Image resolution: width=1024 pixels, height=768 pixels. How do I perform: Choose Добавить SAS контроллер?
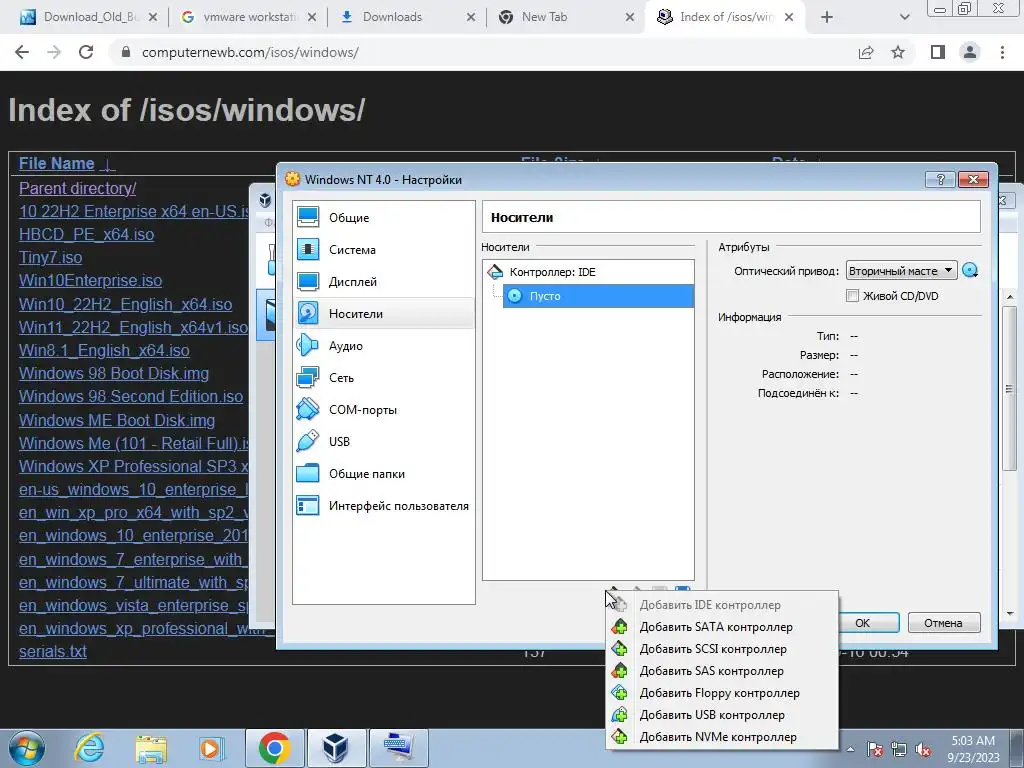(x=722, y=671)
